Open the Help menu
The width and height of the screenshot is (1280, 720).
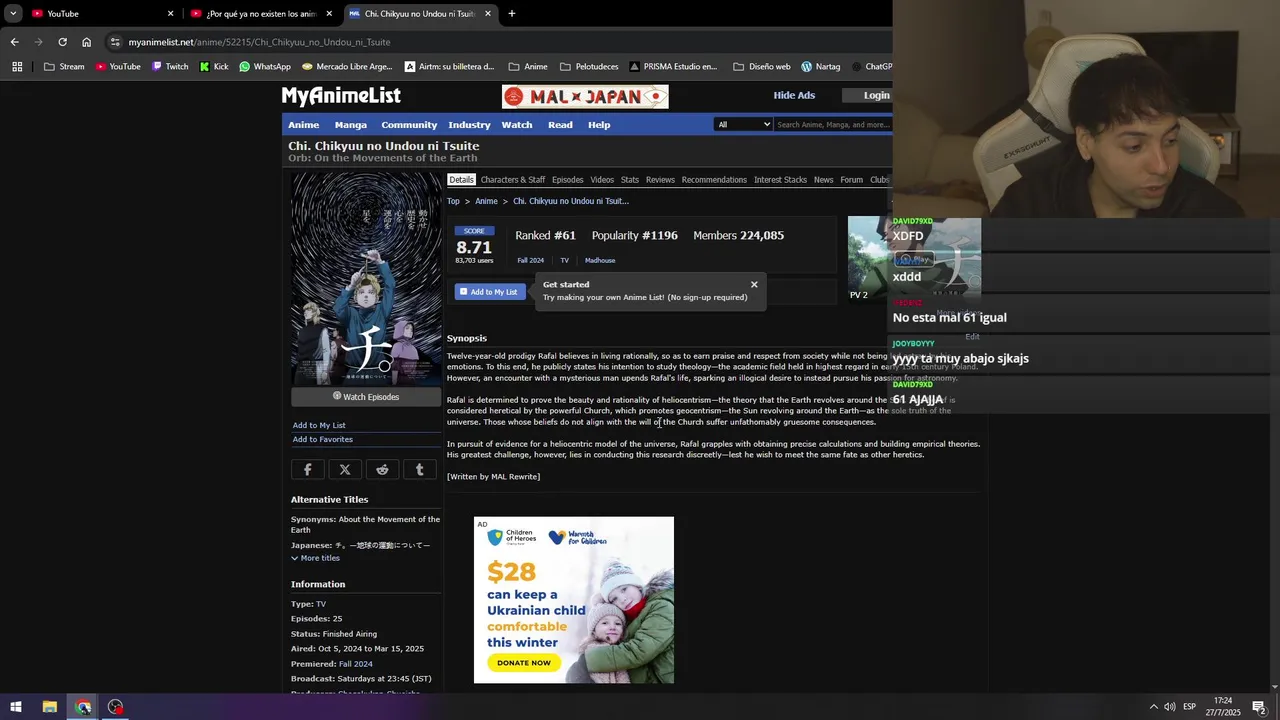pos(599,125)
